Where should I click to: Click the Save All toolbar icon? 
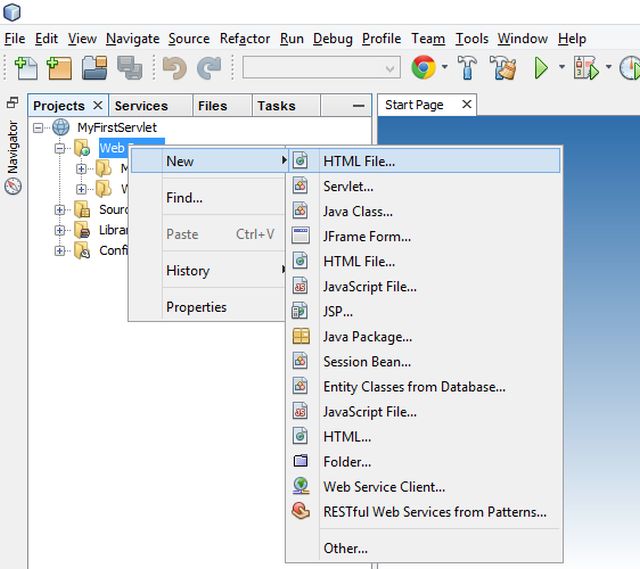(130, 68)
